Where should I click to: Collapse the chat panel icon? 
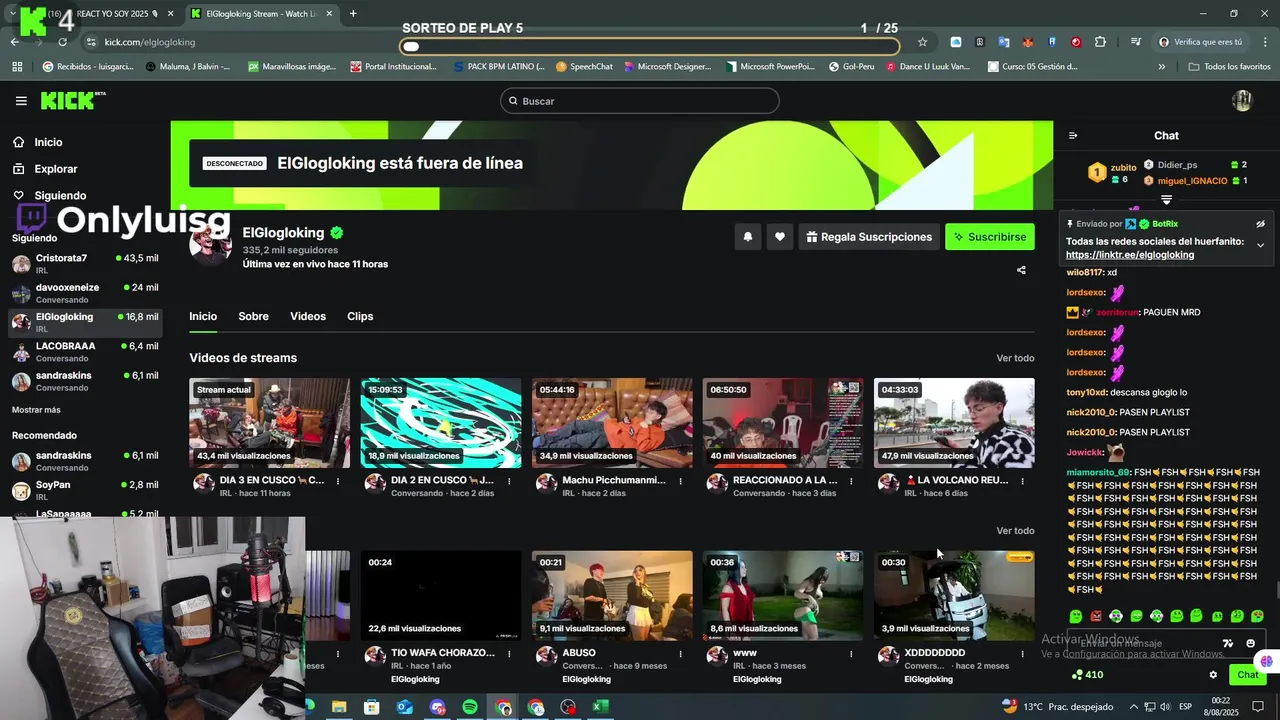pos(1073,136)
